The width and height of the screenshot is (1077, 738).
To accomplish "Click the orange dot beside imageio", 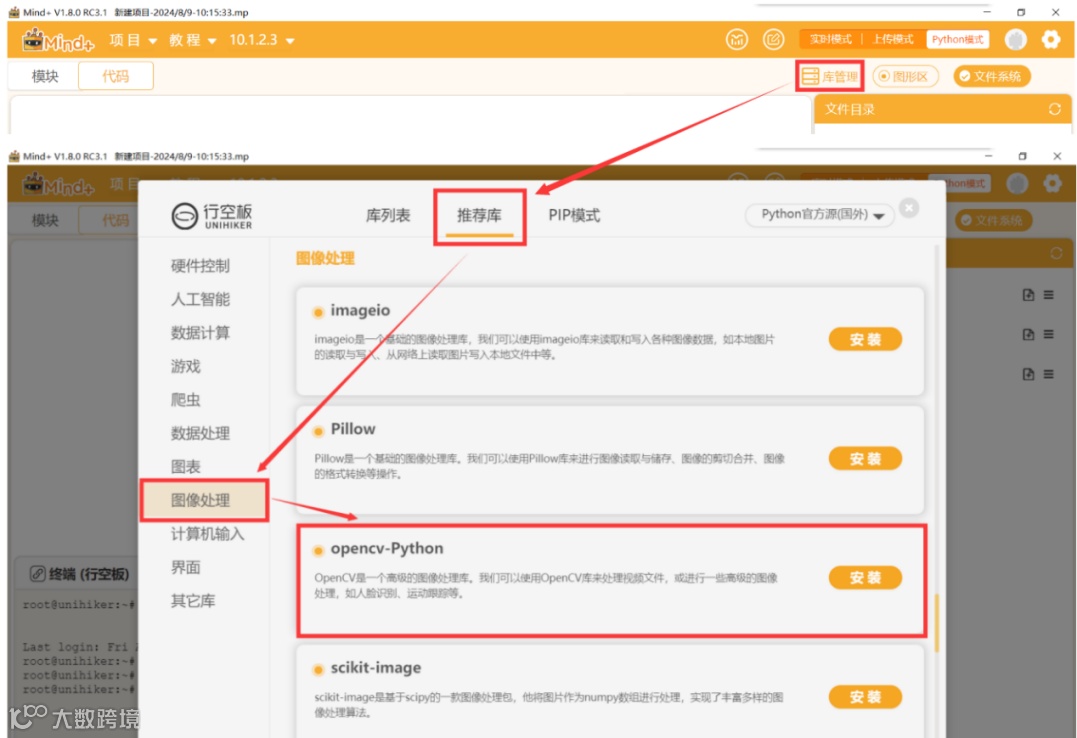I will [x=318, y=313].
